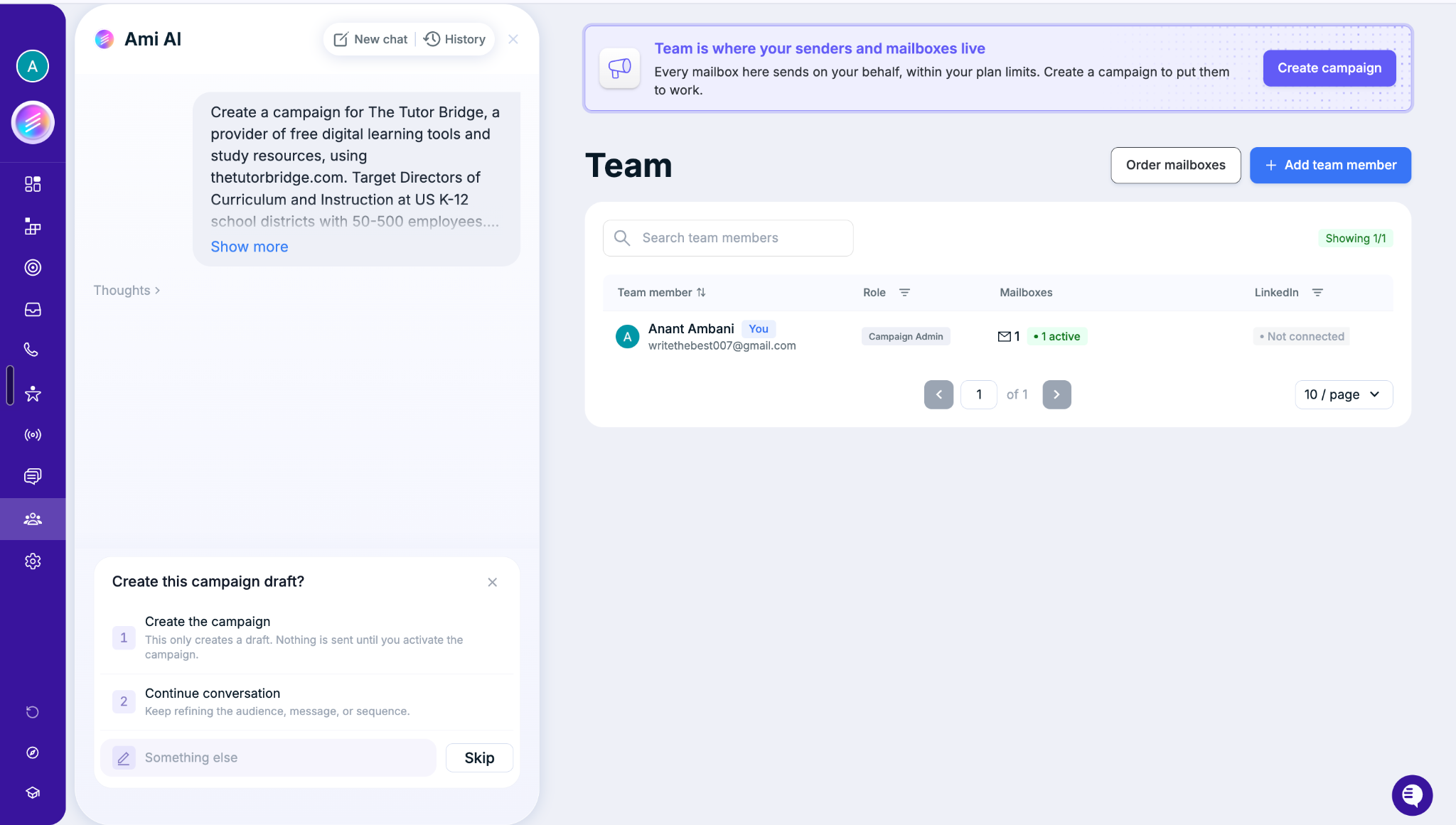Click the Anant Ambani team member name

click(x=691, y=328)
